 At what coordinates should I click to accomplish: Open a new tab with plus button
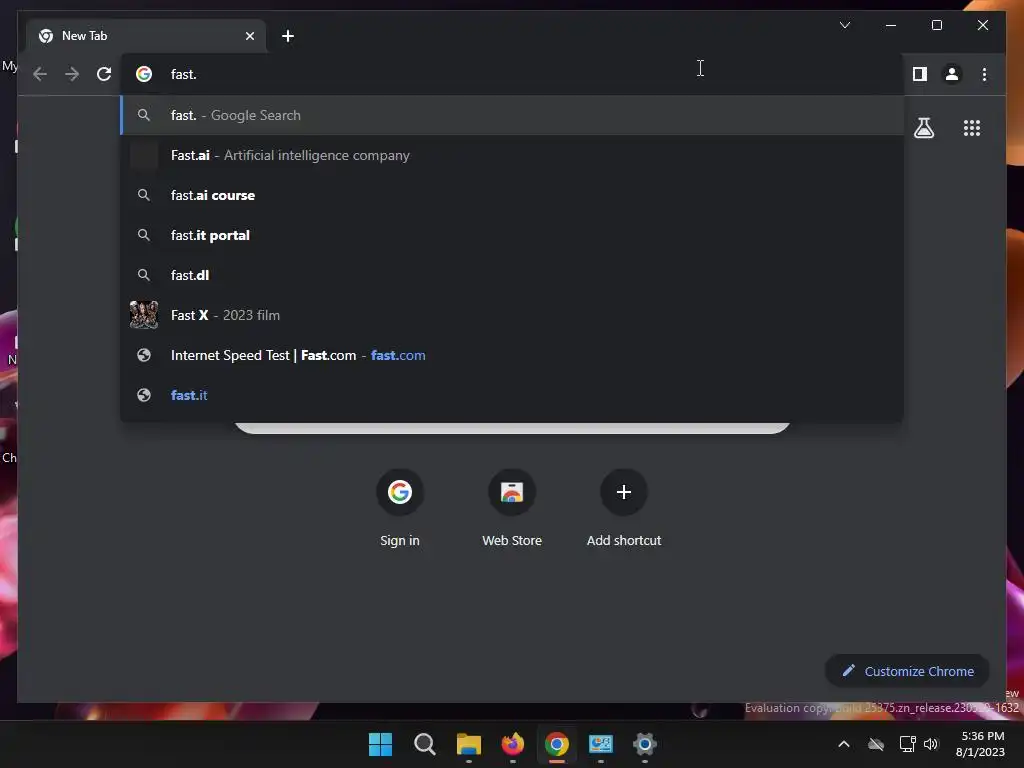coord(288,36)
